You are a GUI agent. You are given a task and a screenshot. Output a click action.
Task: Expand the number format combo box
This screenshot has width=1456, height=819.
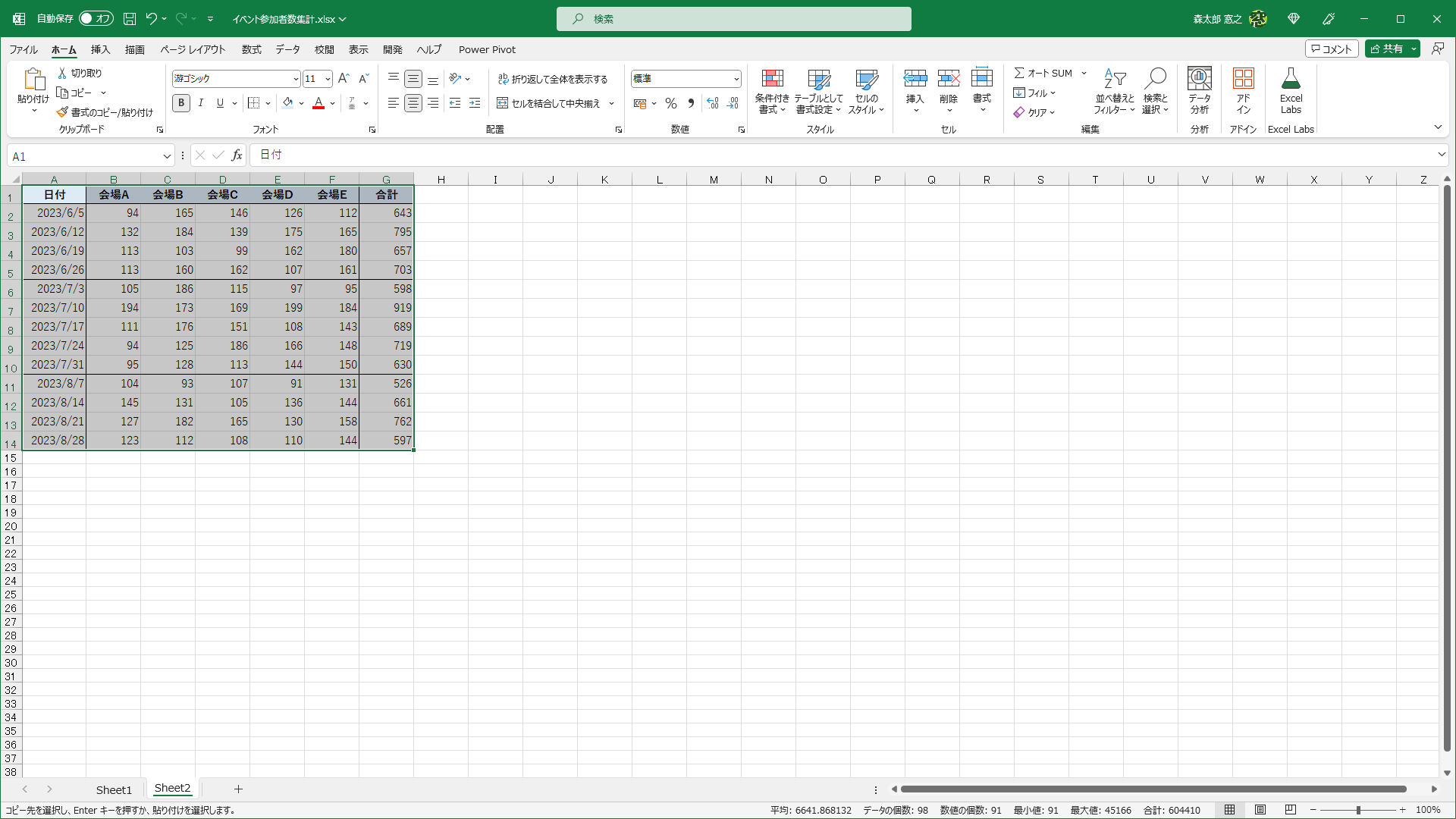[736, 79]
